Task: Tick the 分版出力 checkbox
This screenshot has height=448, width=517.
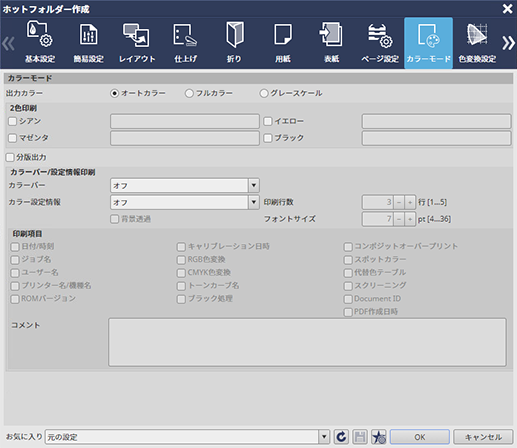Action: pyautogui.click(x=10, y=157)
